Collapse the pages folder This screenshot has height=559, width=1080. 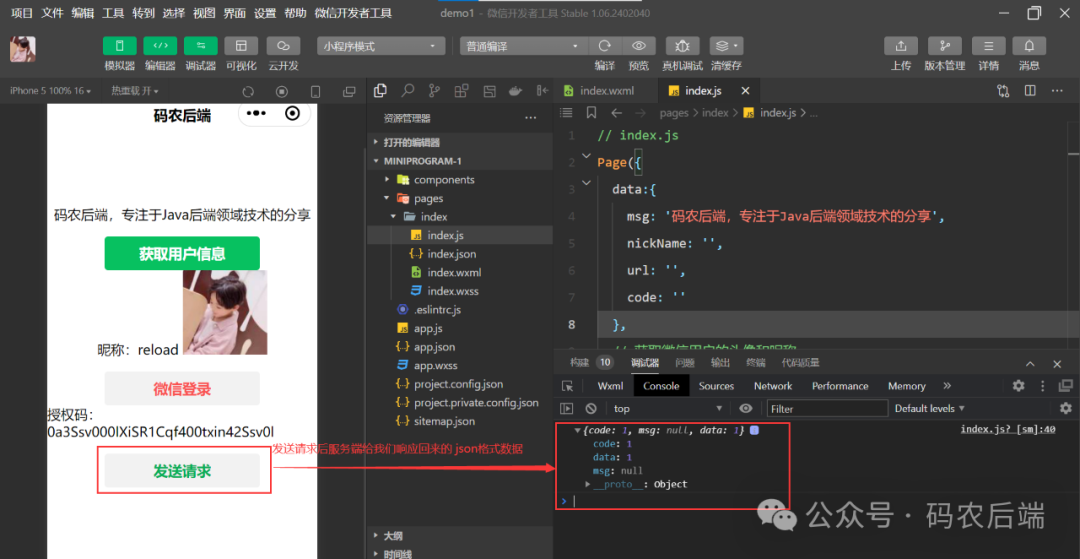[x=460, y=198]
